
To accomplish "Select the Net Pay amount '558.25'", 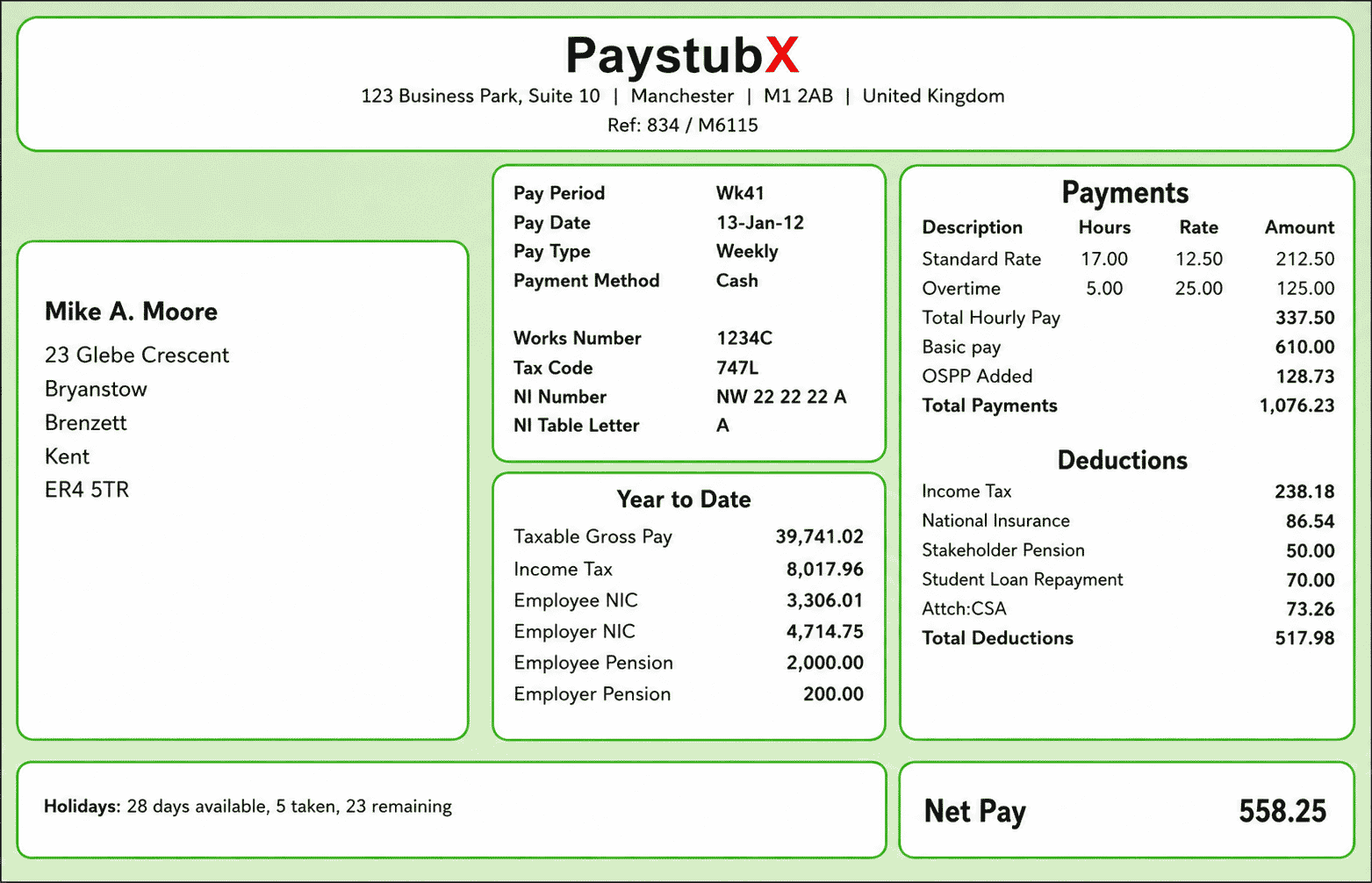I will [1282, 811].
